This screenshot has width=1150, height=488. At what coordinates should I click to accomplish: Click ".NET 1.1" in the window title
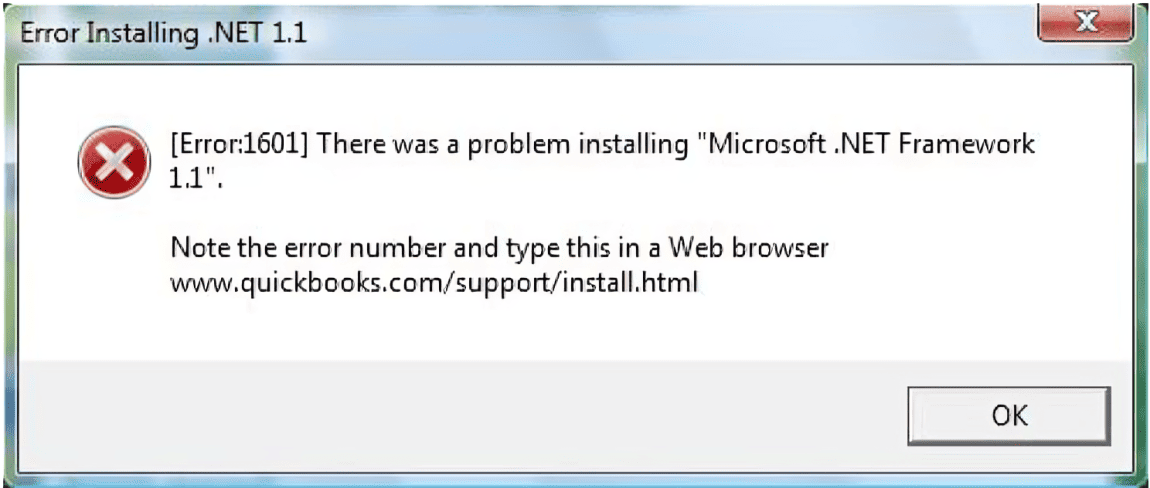tap(257, 32)
